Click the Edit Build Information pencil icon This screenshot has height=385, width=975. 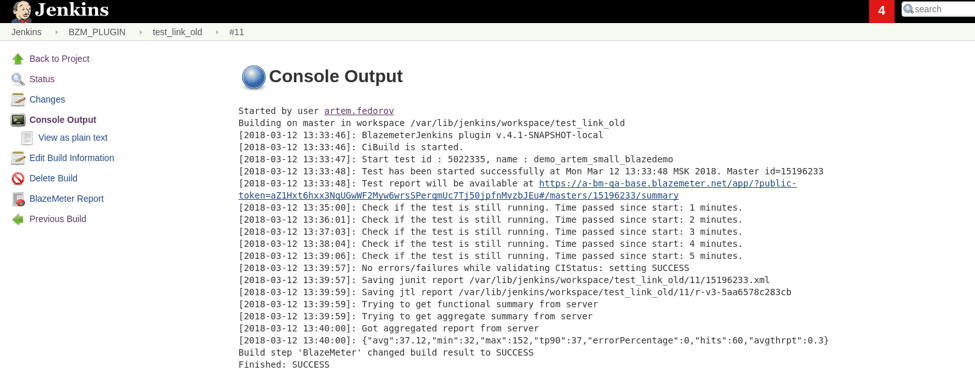tap(18, 158)
